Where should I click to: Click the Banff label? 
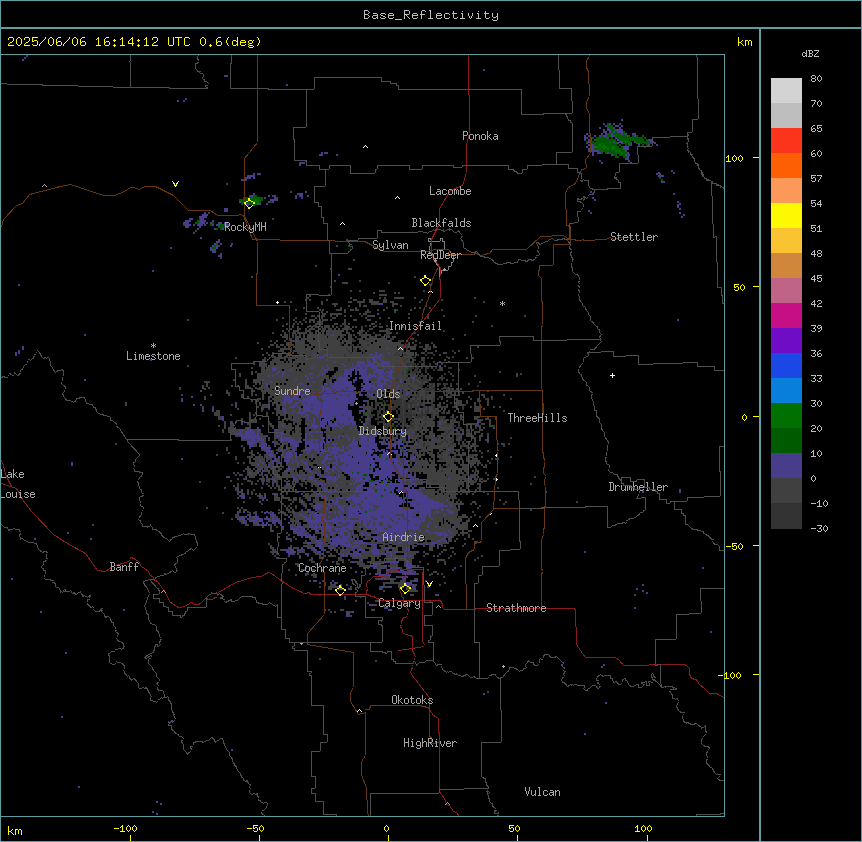click(x=124, y=567)
